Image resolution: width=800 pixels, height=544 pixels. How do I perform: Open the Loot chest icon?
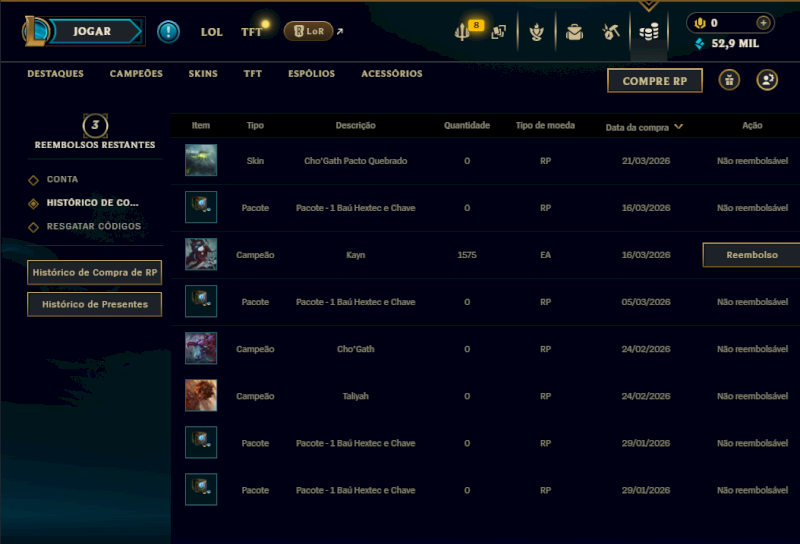[574, 32]
